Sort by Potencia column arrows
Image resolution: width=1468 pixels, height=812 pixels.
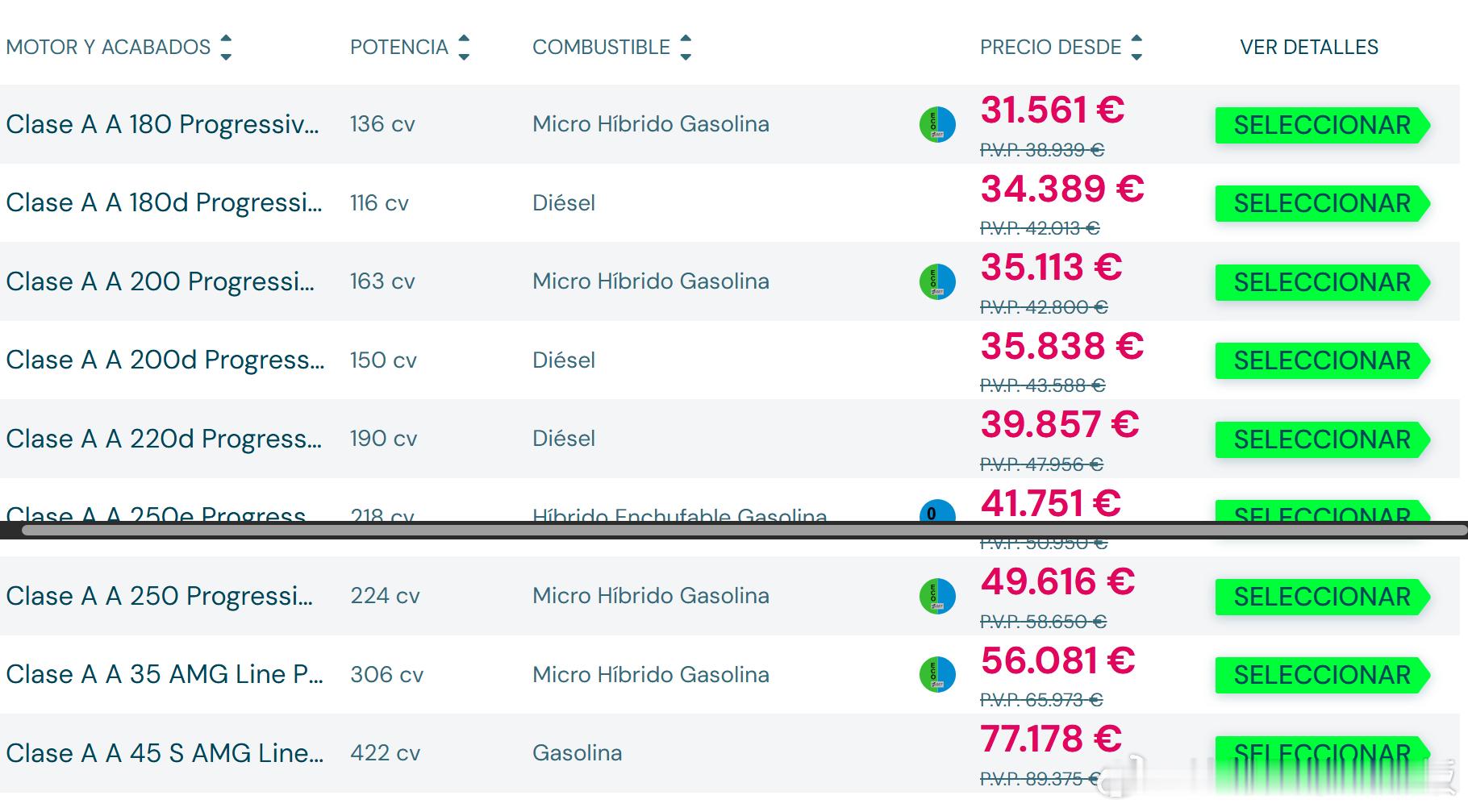pyautogui.click(x=464, y=48)
